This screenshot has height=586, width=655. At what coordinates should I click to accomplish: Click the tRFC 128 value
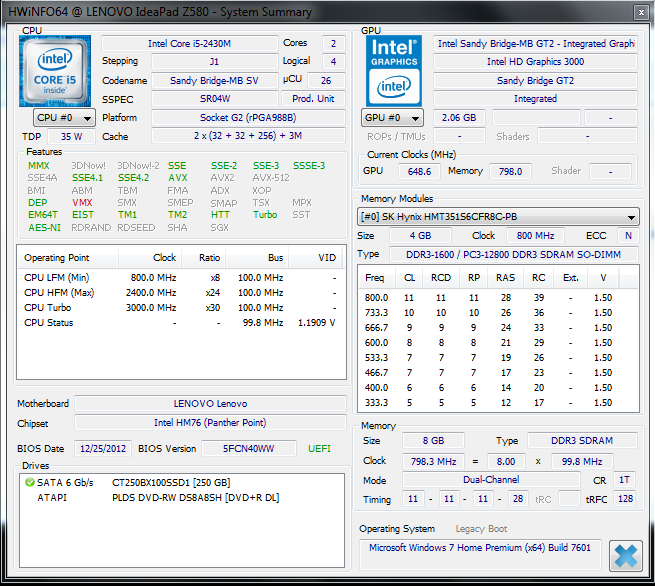(x=625, y=499)
